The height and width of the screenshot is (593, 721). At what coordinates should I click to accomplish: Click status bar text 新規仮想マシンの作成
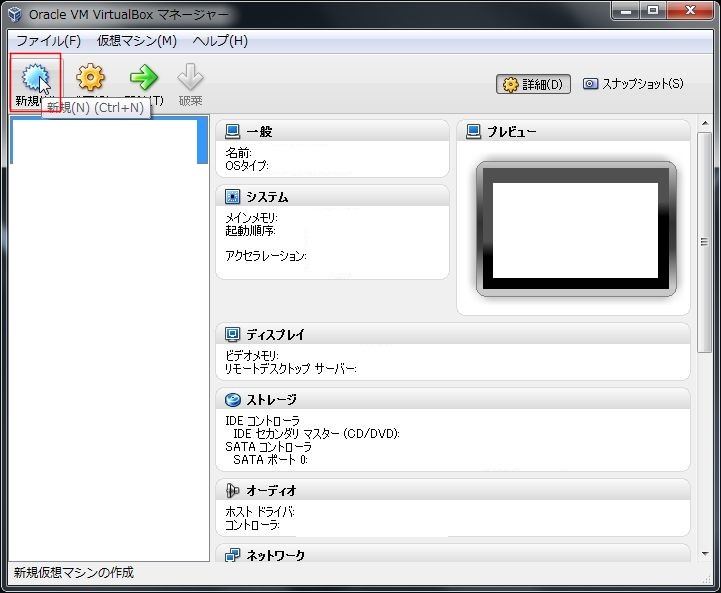pos(74,572)
